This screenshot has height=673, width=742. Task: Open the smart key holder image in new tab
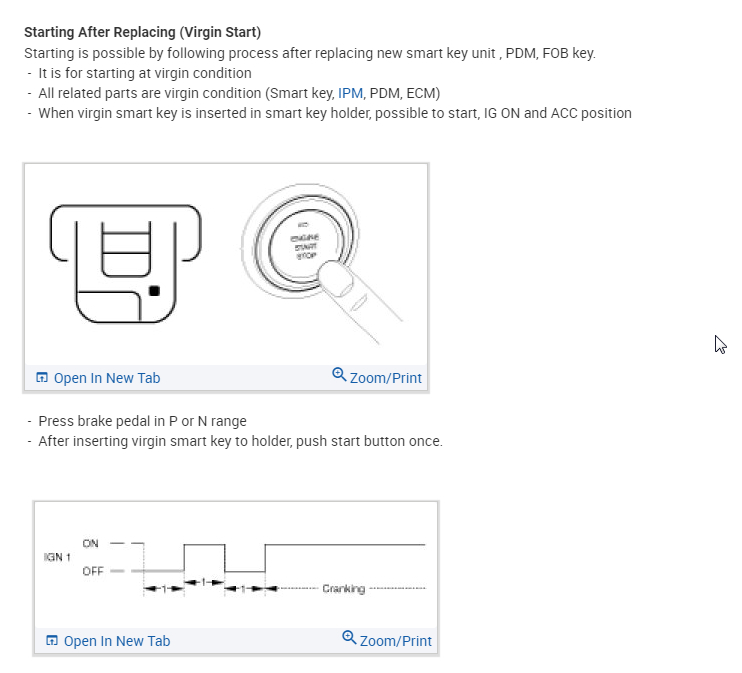pyautogui.click(x=106, y=378)
